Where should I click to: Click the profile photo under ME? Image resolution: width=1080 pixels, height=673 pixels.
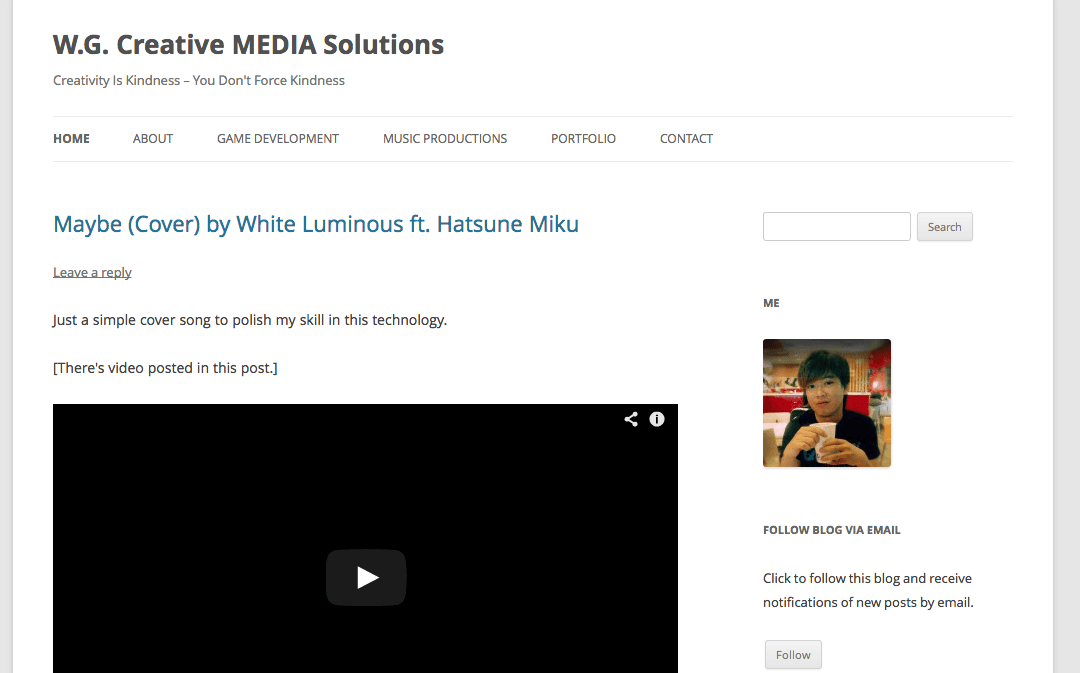pos(827,403)
